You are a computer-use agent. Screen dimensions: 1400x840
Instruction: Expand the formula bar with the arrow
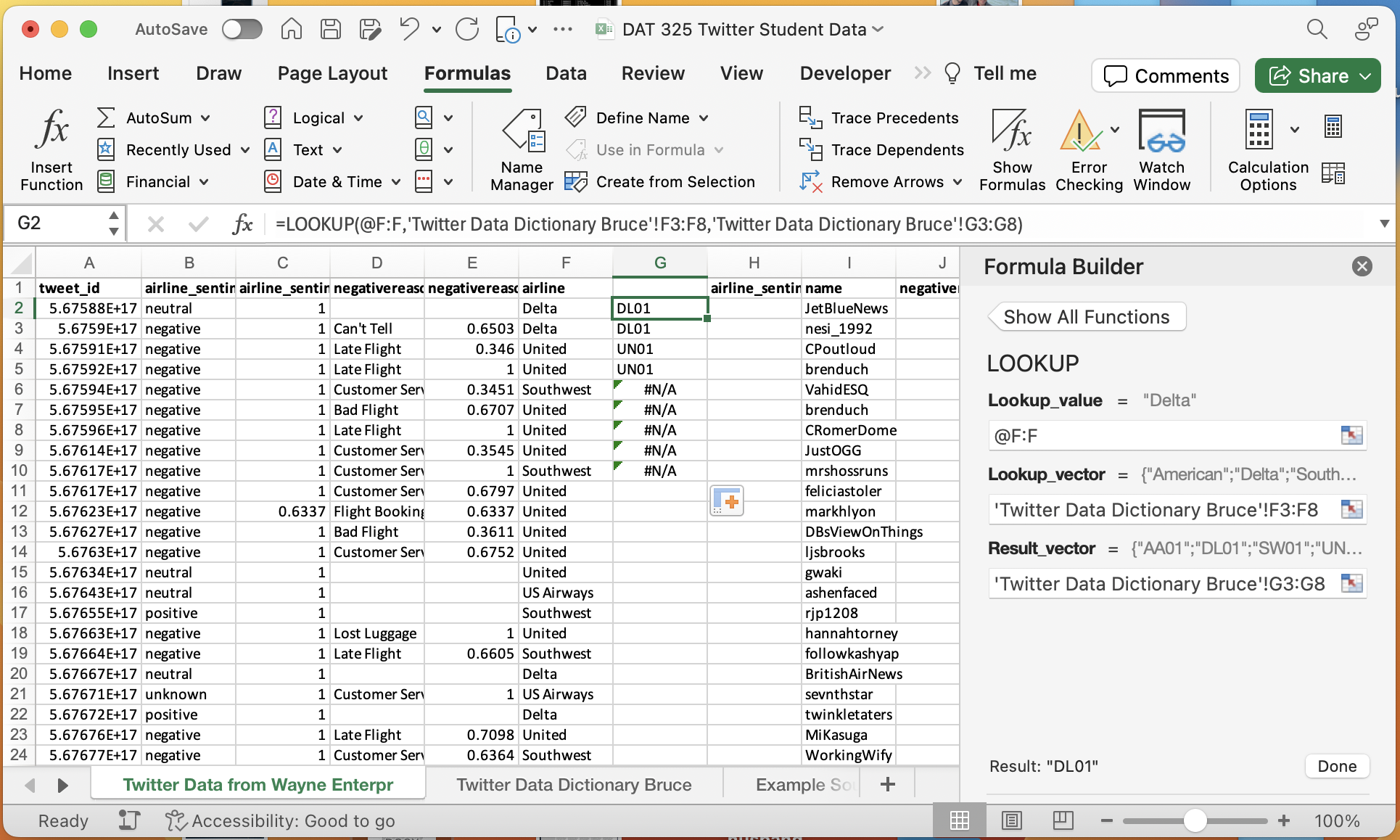1384,223
